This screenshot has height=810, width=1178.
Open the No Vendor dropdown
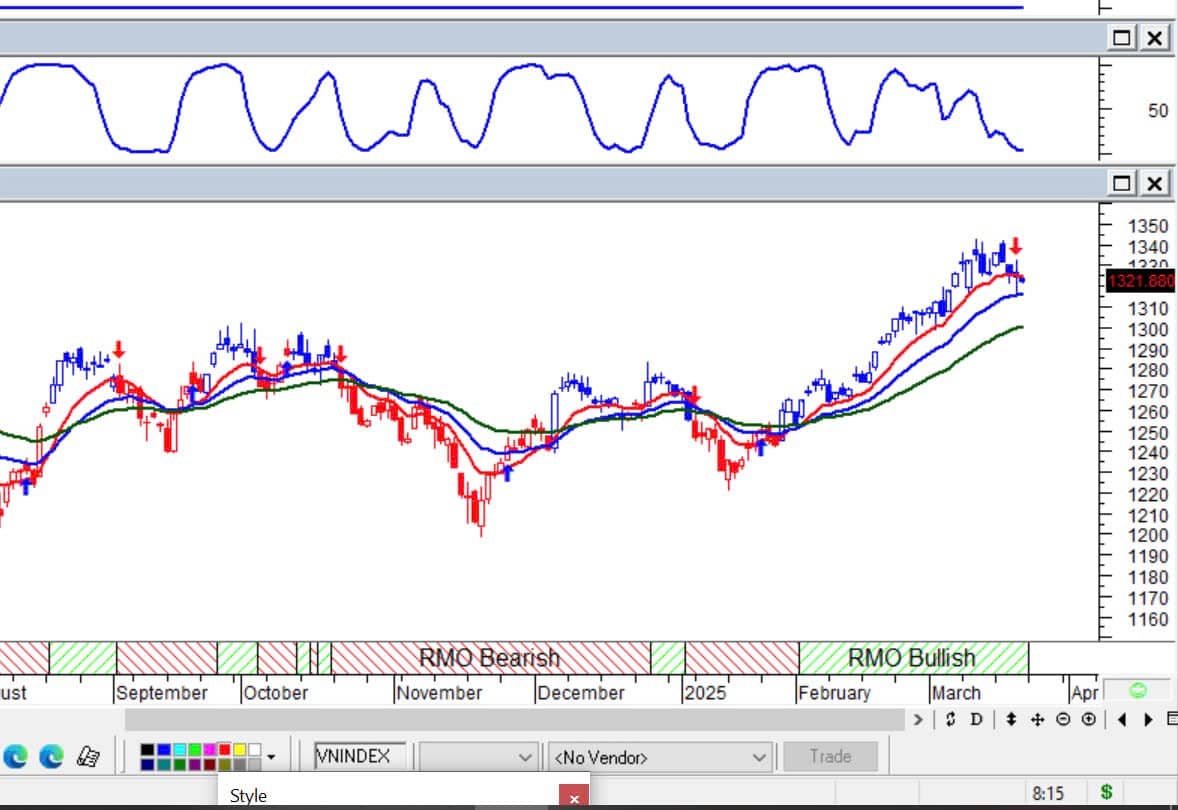pyautogui.click(x=660, y=757)
